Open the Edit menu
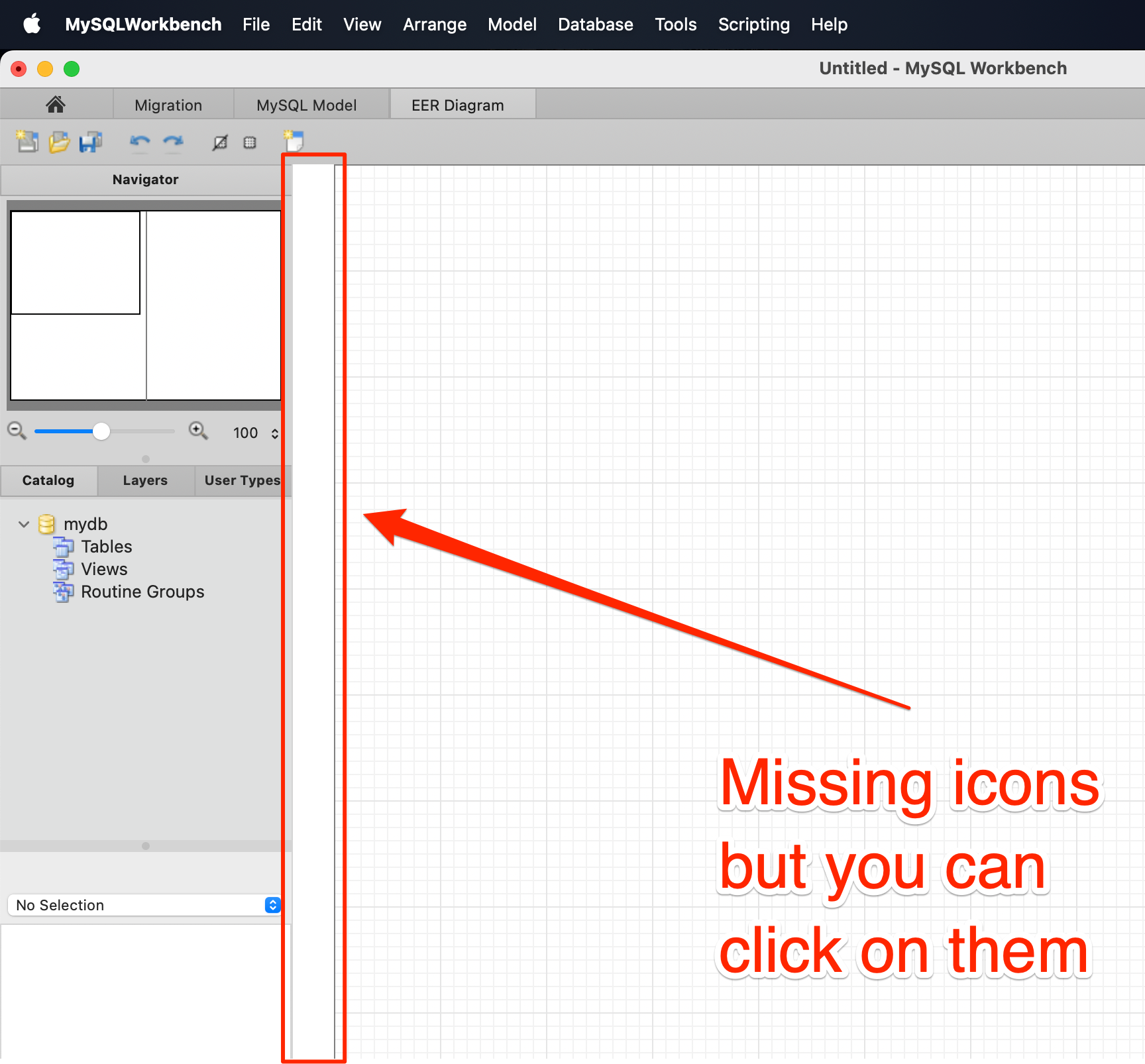This screenshot has width=1145, height=1064. (307, 25)
